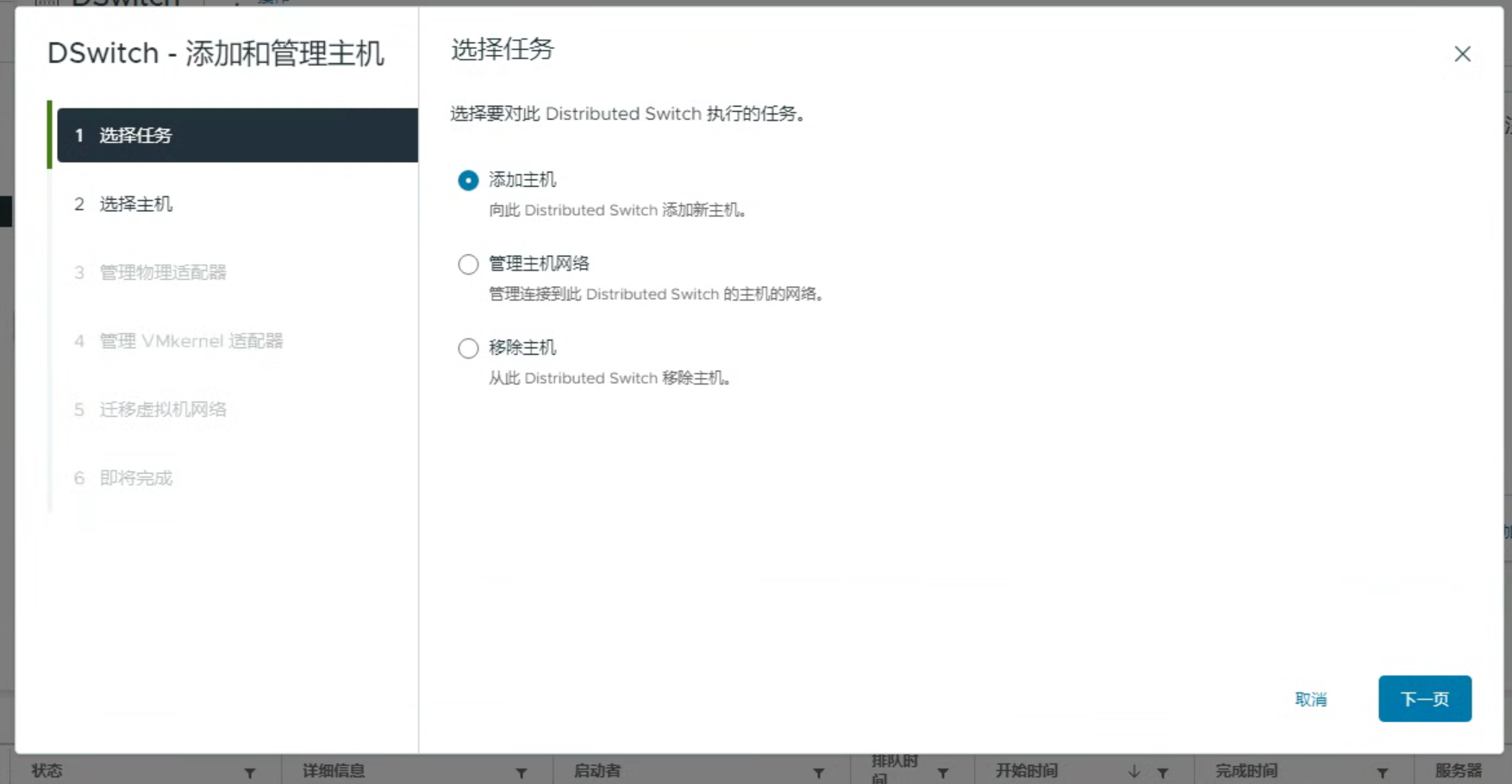Click the 添加主机 description text
The height and width of the screenshot is (784, 1512).
pos(617,210)
